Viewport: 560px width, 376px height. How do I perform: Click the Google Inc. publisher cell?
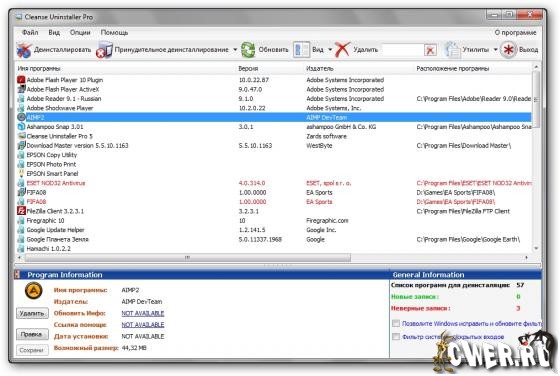[x=321, y=230]
